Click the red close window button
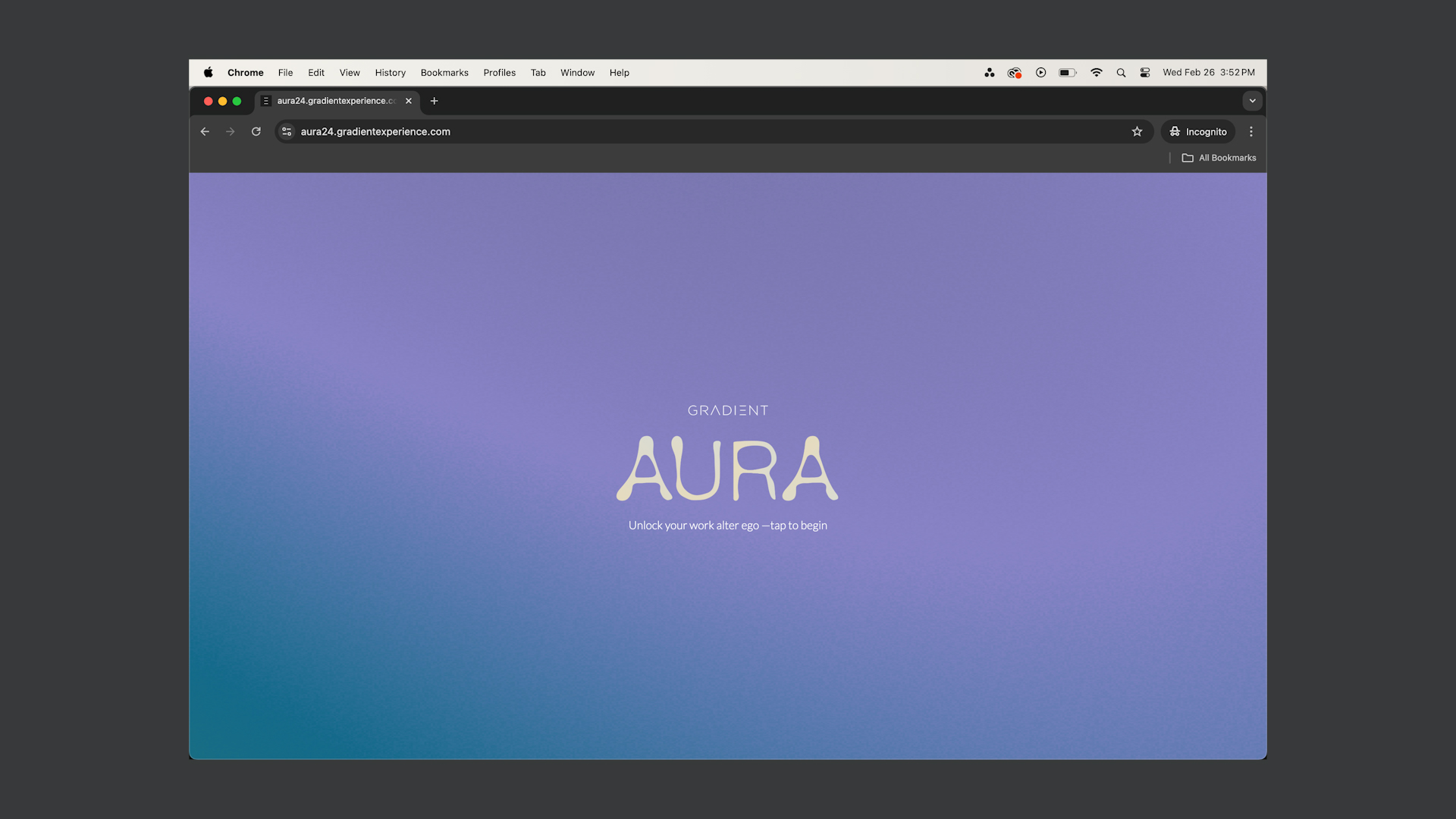This screenshot has width=1456, height=819. [x=208, y=101]
